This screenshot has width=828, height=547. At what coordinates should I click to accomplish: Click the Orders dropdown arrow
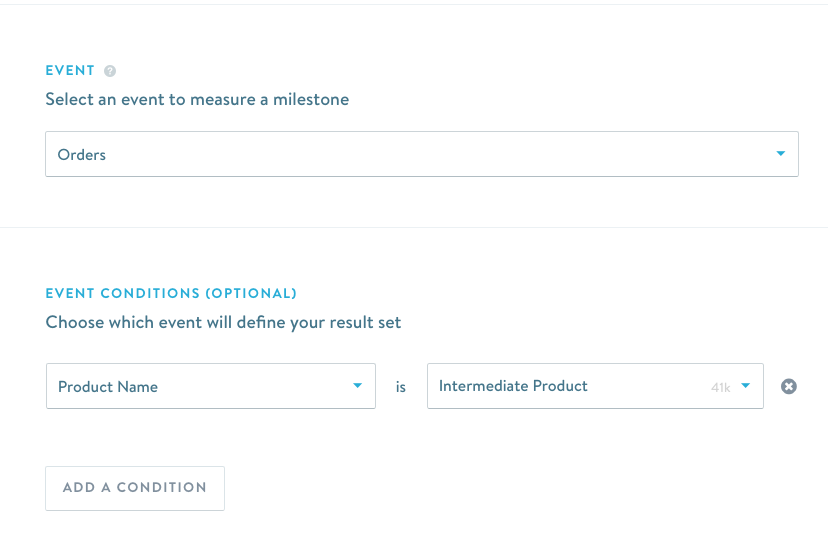[x=780, y=154]
